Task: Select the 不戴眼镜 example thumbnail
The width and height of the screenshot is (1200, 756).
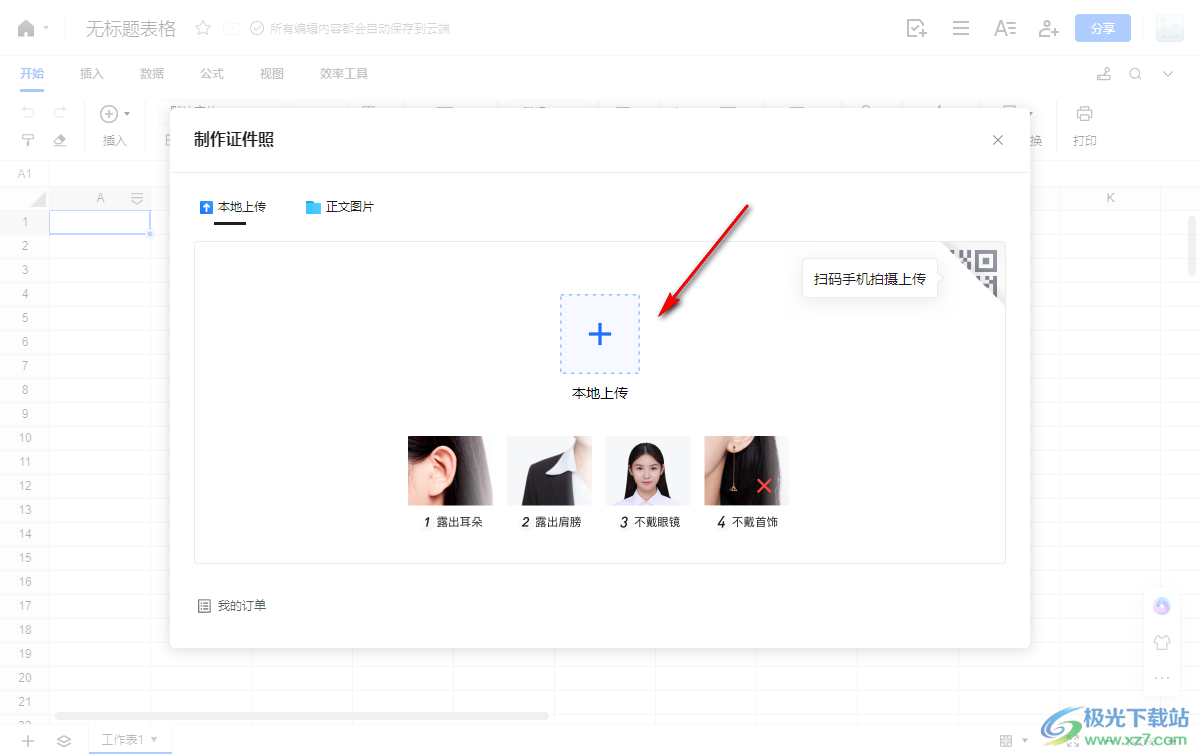Action: pos(648,471)
